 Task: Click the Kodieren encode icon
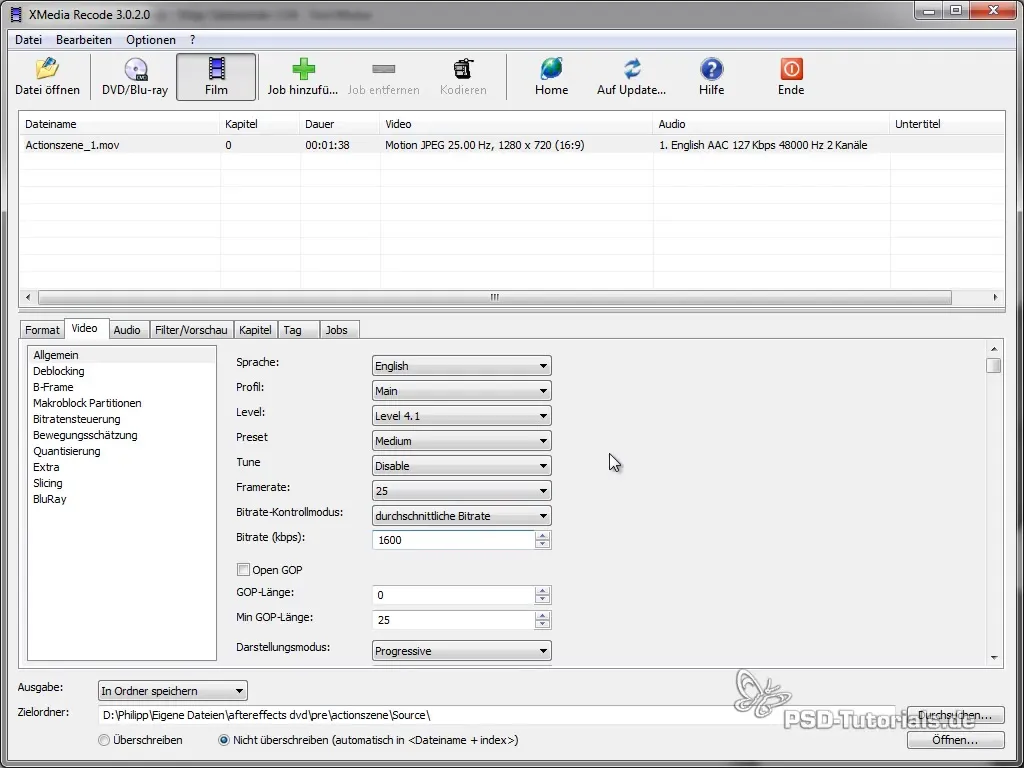[463, 69]
